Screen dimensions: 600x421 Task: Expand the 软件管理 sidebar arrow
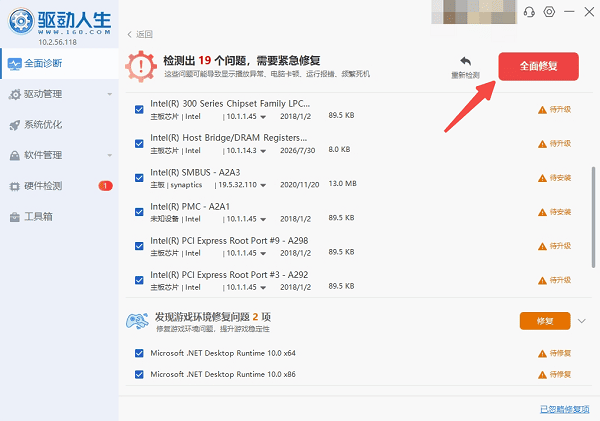(110, 155)
